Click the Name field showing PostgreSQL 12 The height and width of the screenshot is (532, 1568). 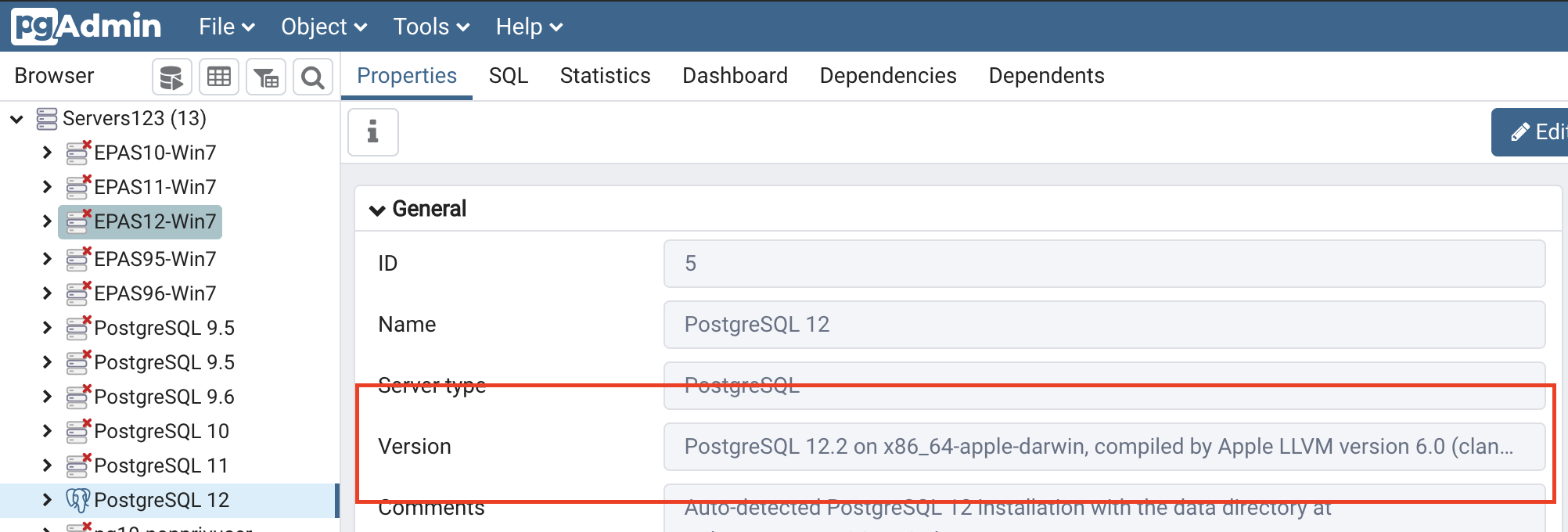[1104, 325]
